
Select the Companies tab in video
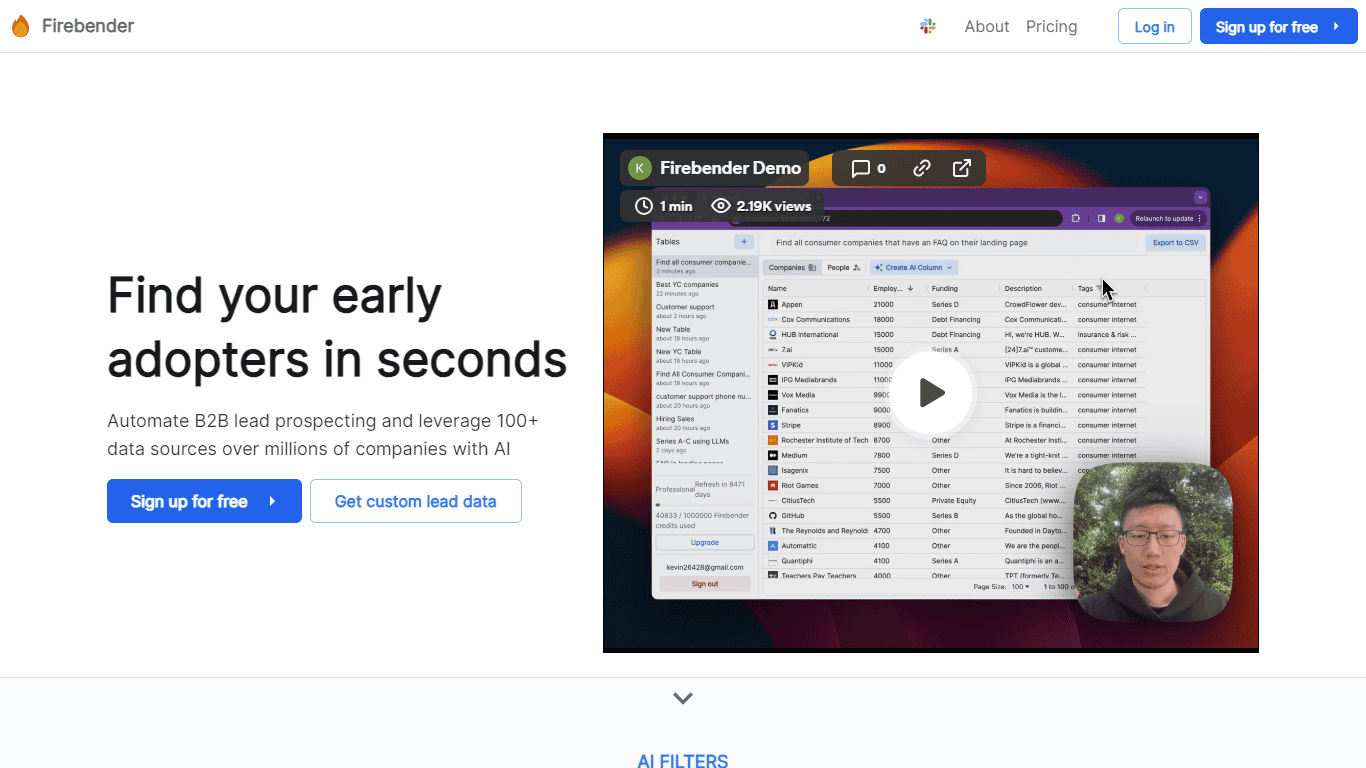pos(792,267)
